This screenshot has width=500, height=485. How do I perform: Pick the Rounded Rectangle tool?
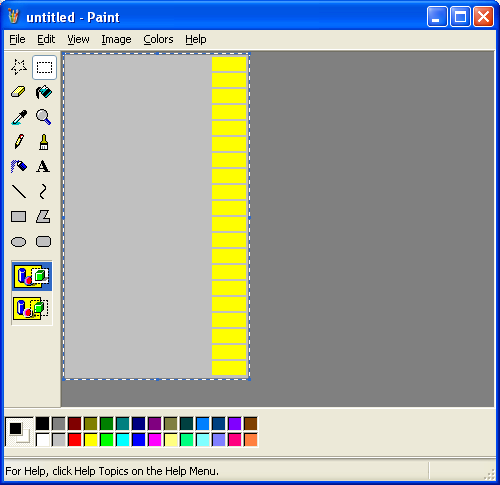pos(44,241)
